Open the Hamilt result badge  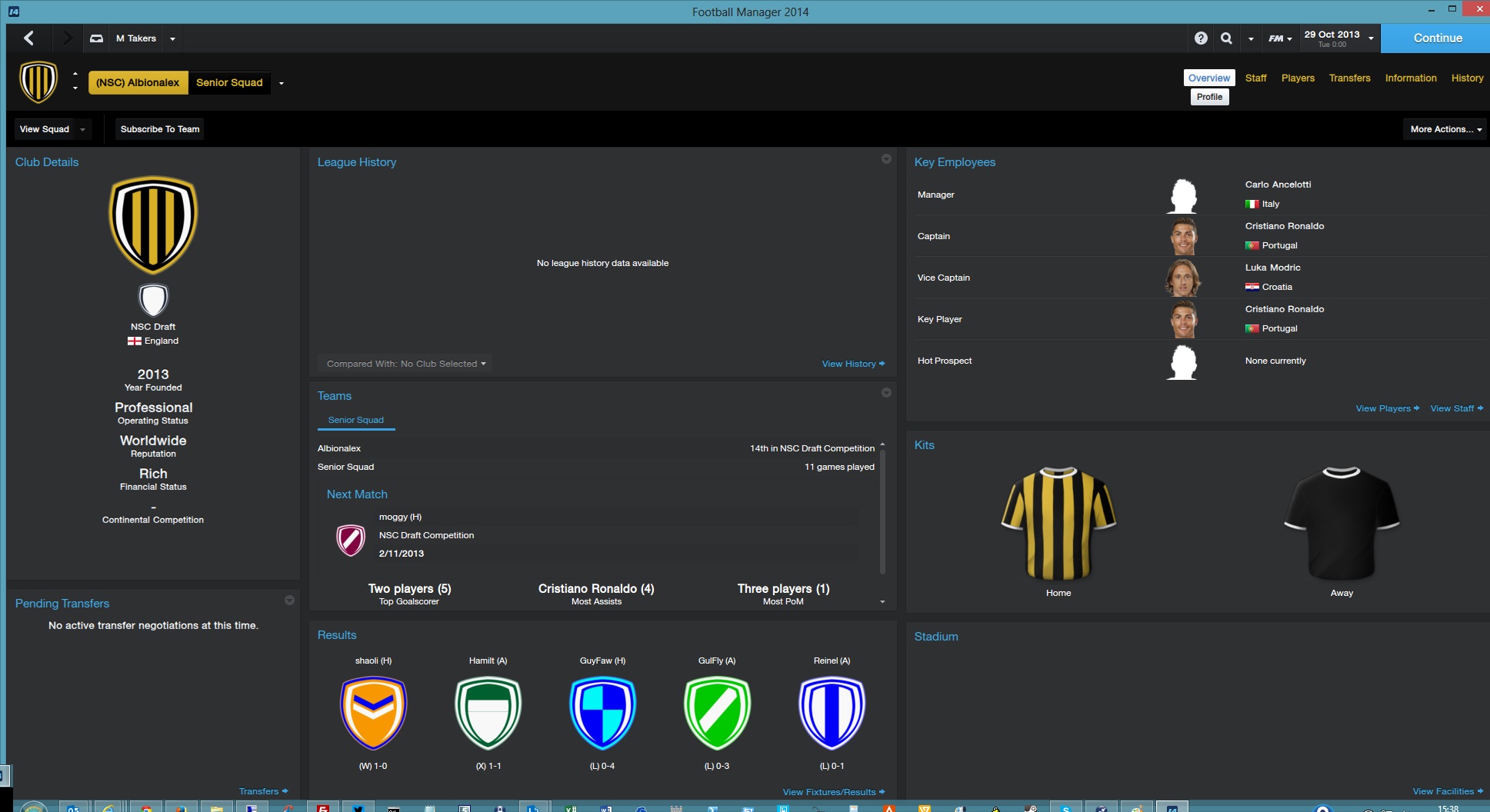pos(488,713)
